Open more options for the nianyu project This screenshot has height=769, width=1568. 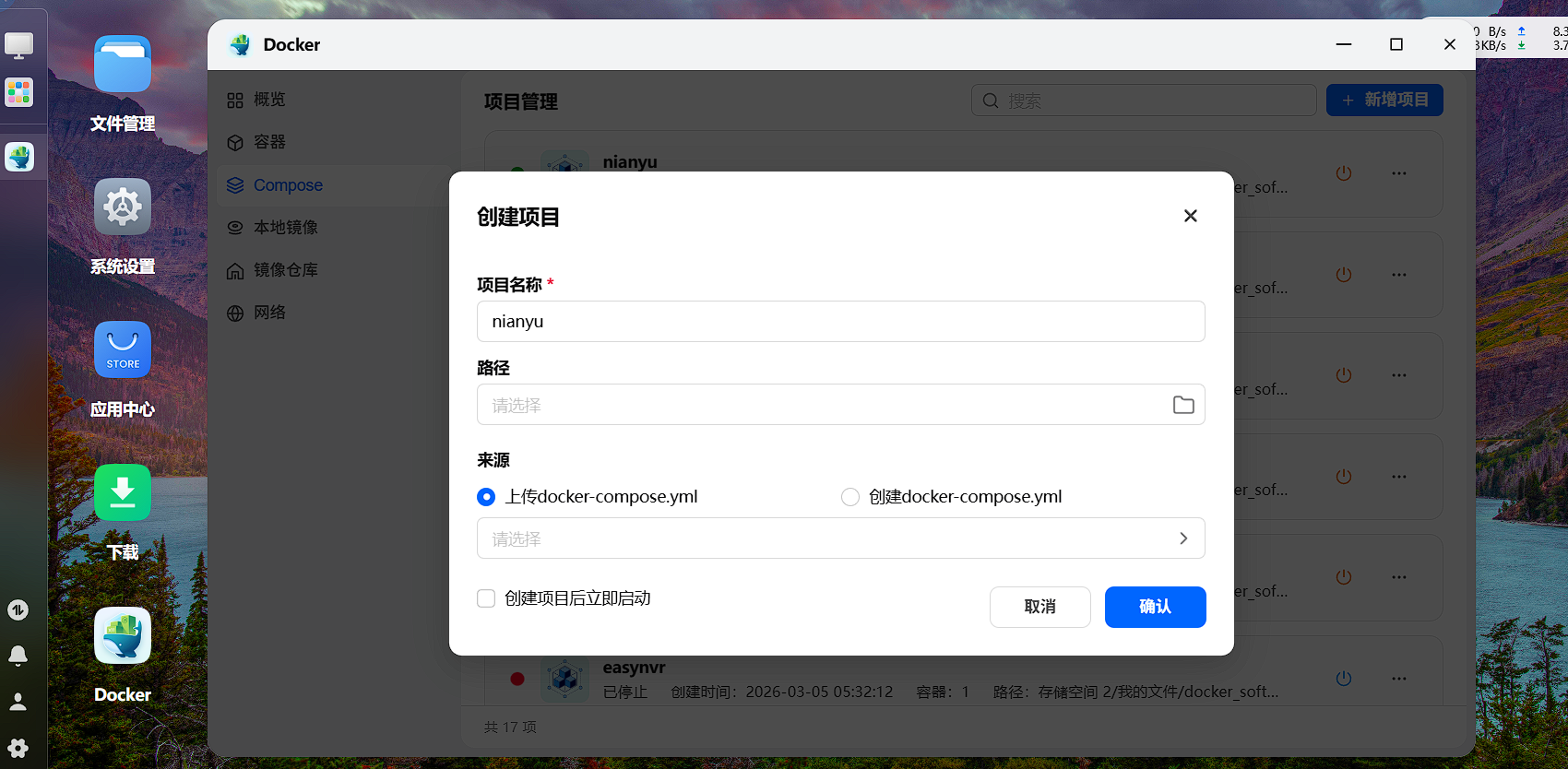(x=1399, y=173)
